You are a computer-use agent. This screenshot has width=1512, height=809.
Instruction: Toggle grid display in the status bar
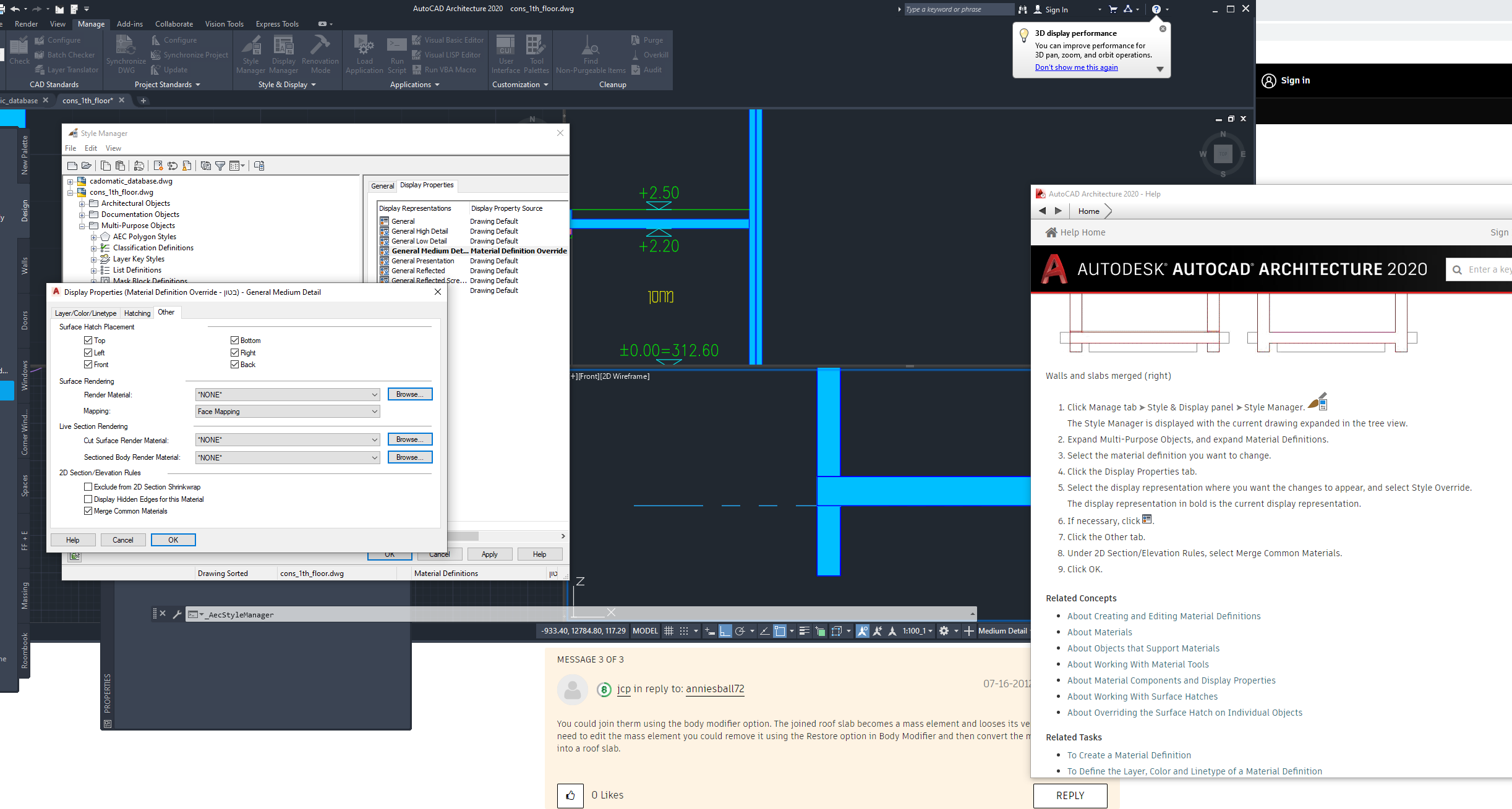tap(668, 630)
